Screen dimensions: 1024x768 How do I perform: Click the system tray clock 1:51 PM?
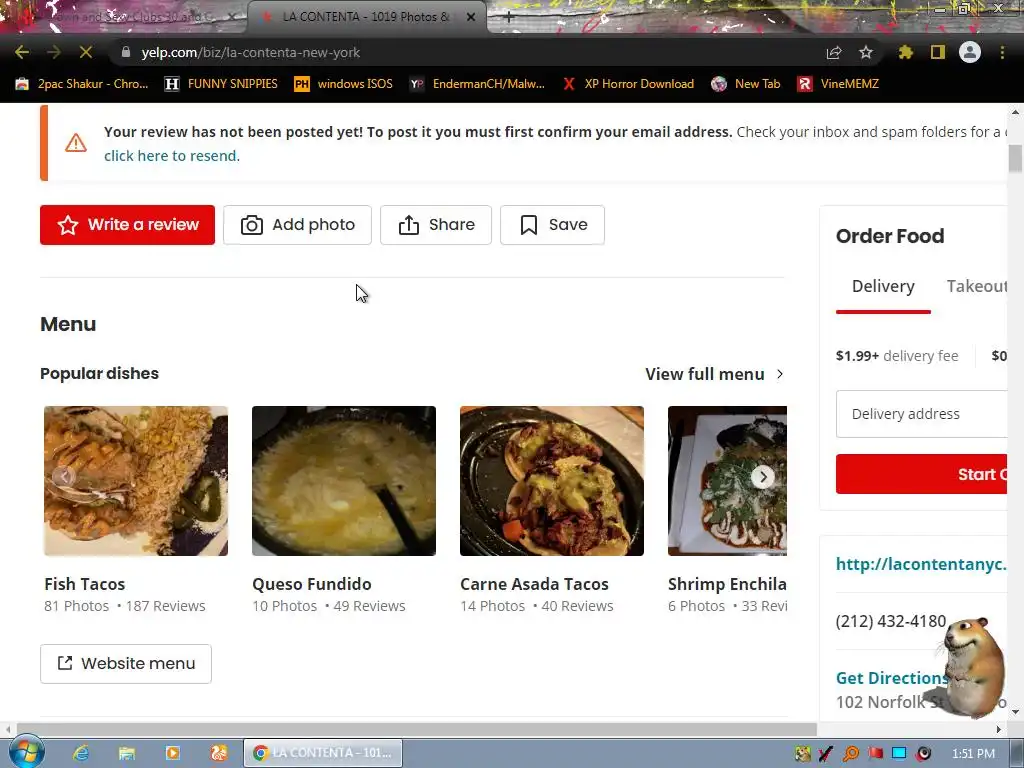974,754
